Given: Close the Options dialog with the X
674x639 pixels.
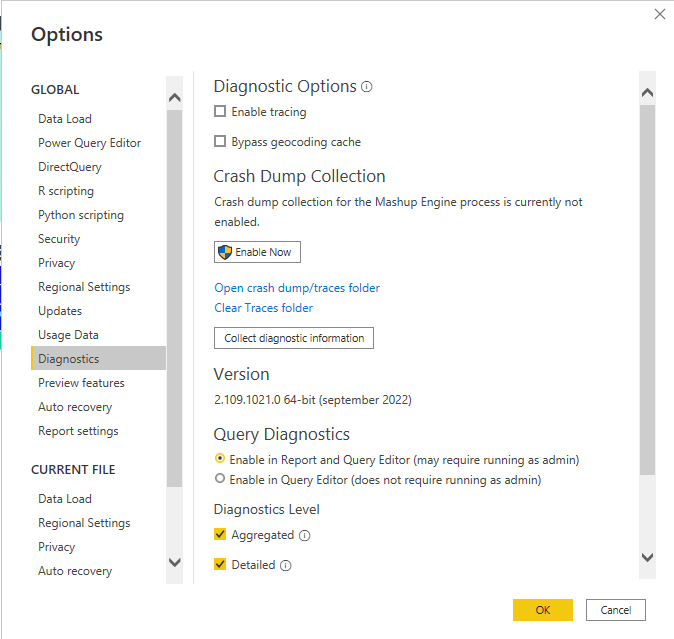Looking at the screenshot, I should tap(659, 14).
